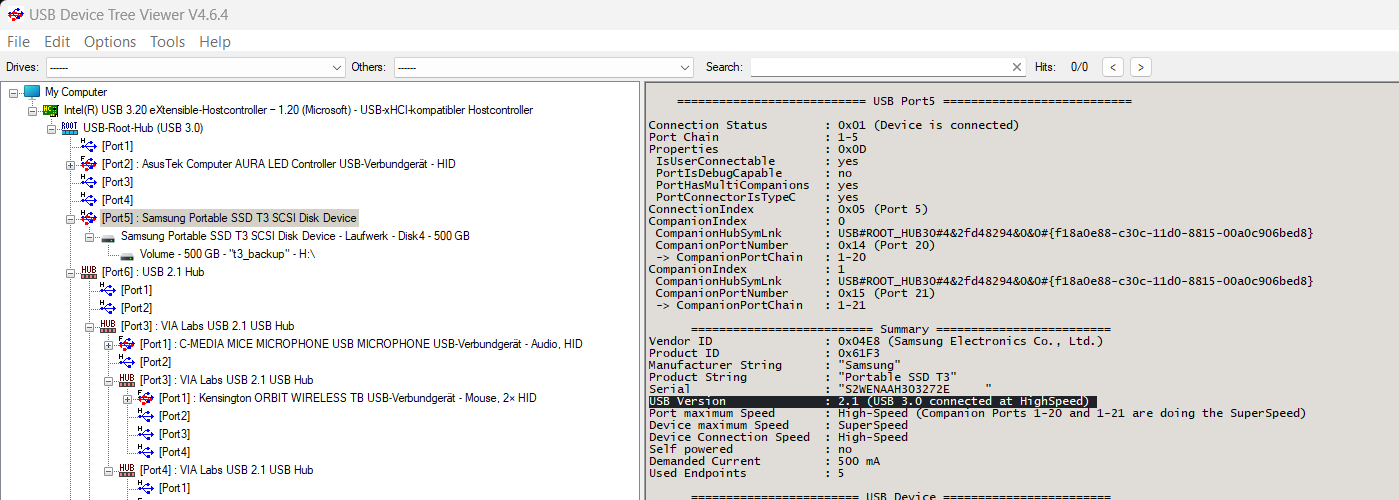Click the Samsung Portable SSD T3 port icon
Screen dimensions: 1399x500
pos(88,218)
